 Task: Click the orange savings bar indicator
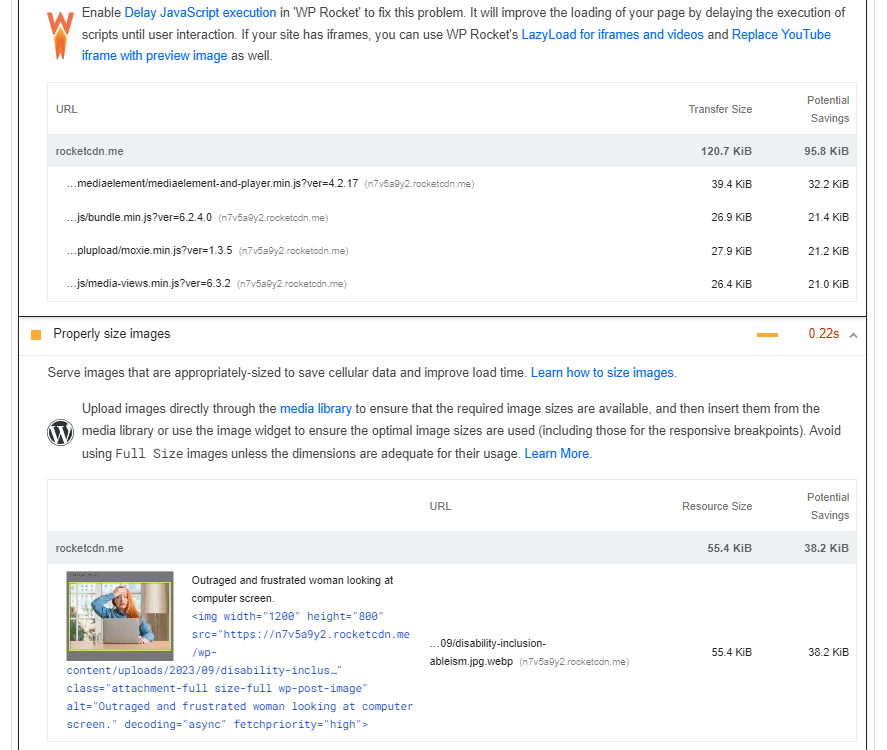[767, 334]
